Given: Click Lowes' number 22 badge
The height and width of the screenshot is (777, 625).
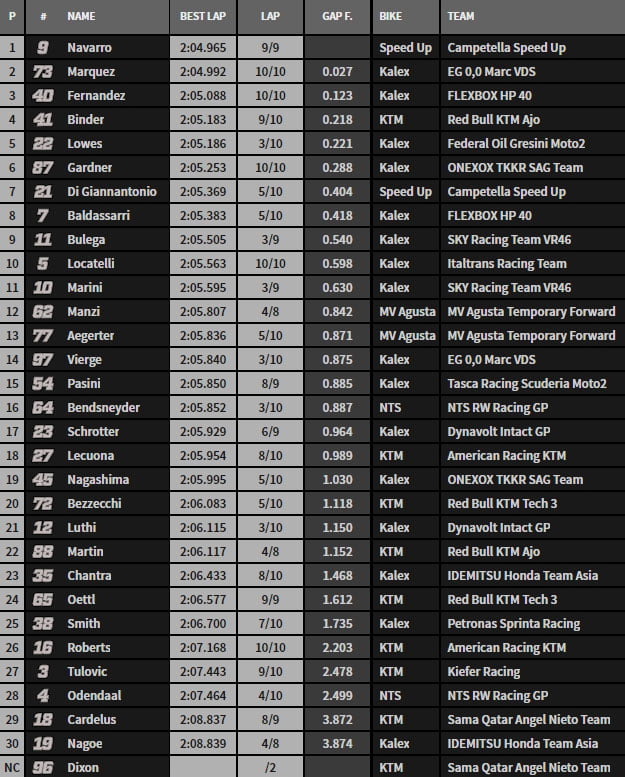Looking at the screenshot, I should click(x=43, y=143).
